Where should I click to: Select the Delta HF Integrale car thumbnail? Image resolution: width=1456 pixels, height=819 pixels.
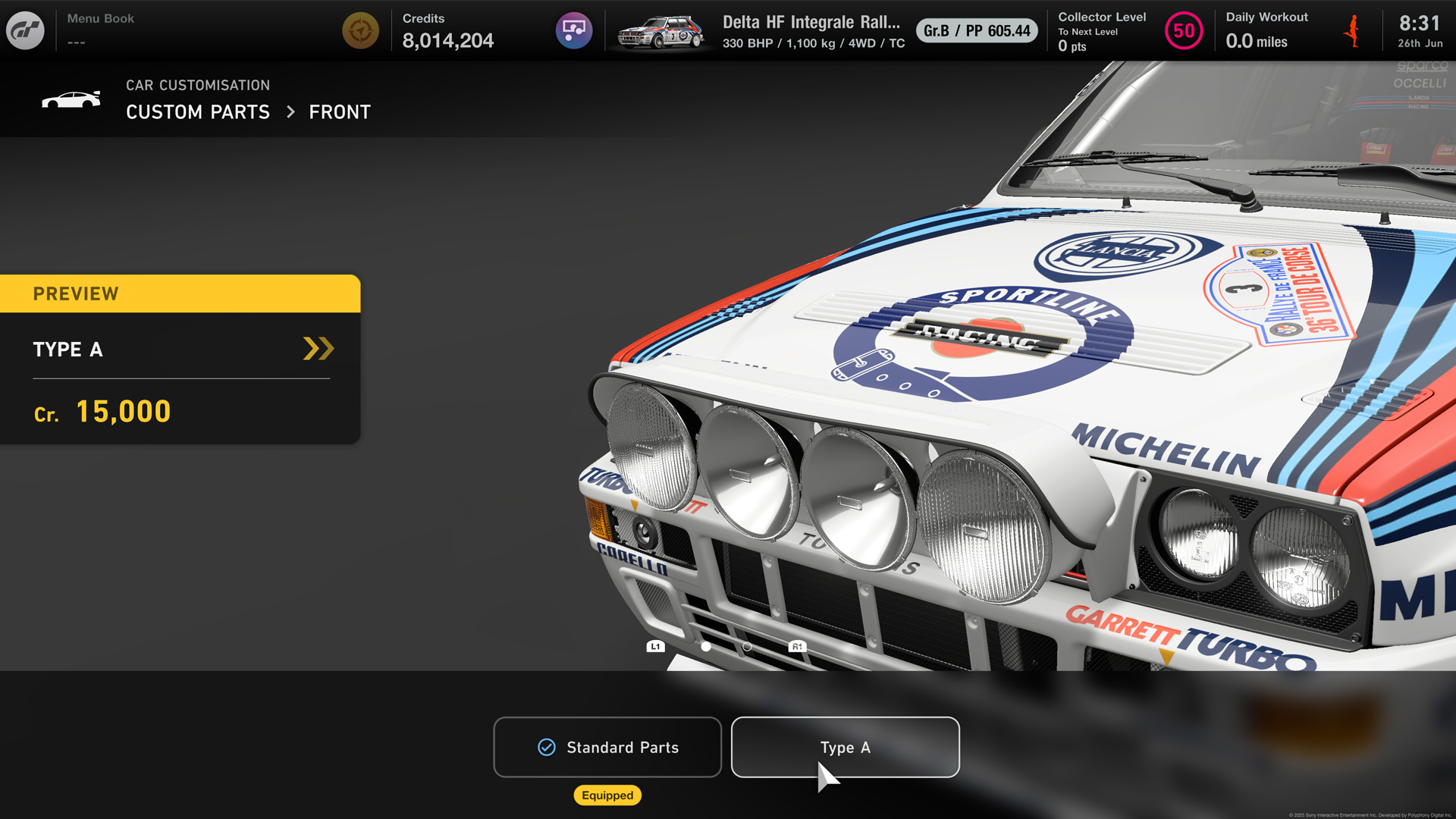[661, 31]
